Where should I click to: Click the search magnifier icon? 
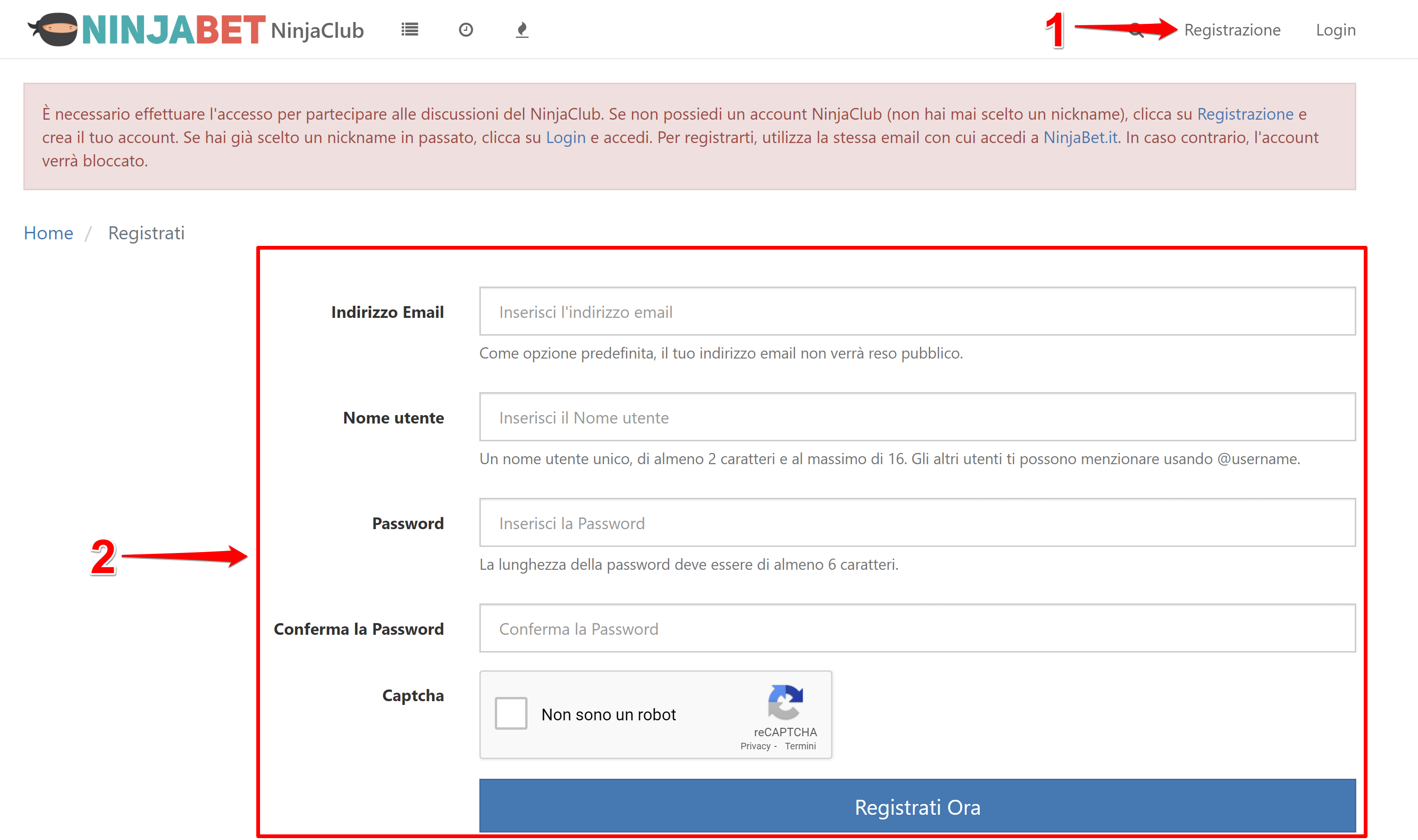click(x=1136, y=30)
